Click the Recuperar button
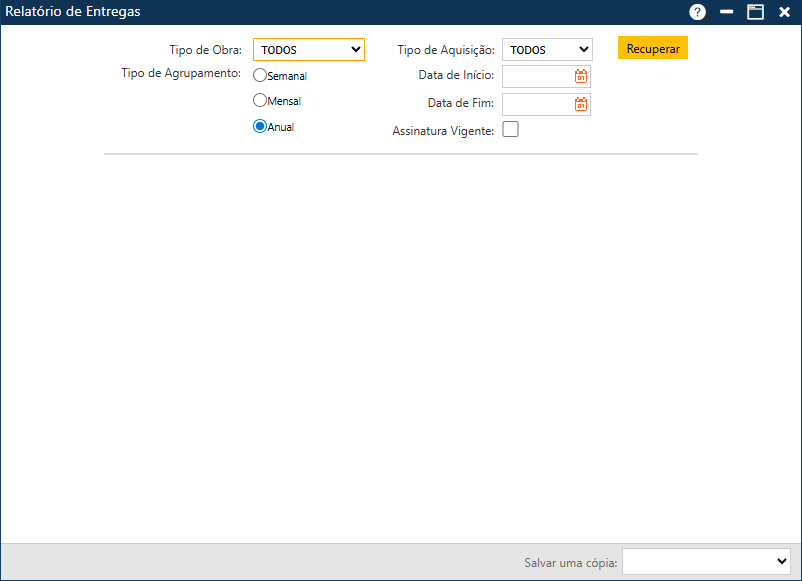 [x=652, y=47]
